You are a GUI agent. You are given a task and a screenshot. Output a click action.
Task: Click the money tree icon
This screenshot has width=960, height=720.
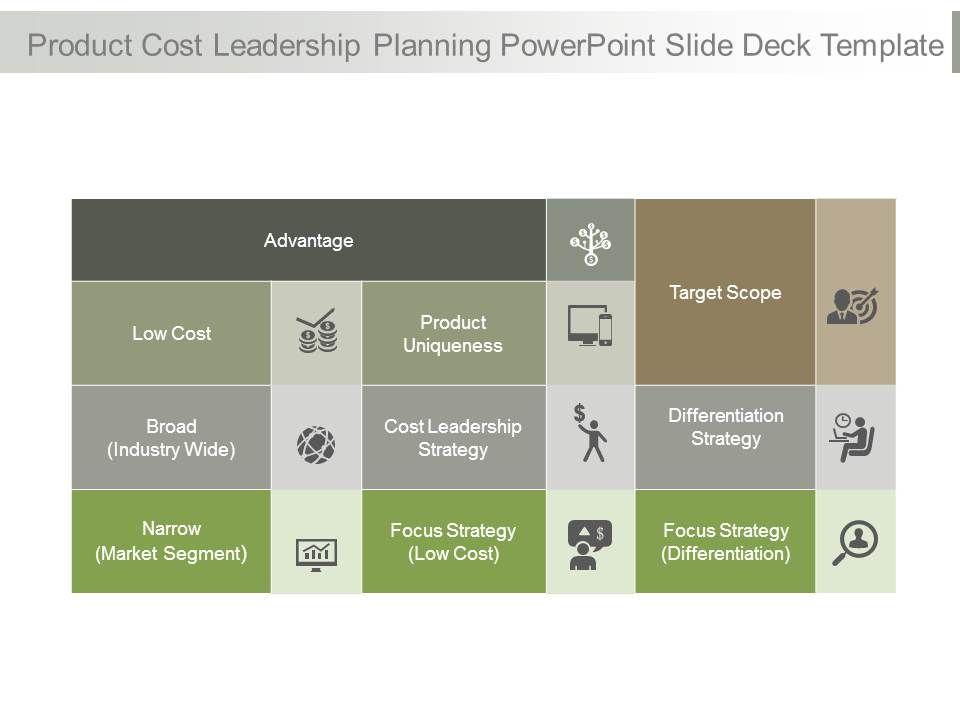click(x=590, y=241)
